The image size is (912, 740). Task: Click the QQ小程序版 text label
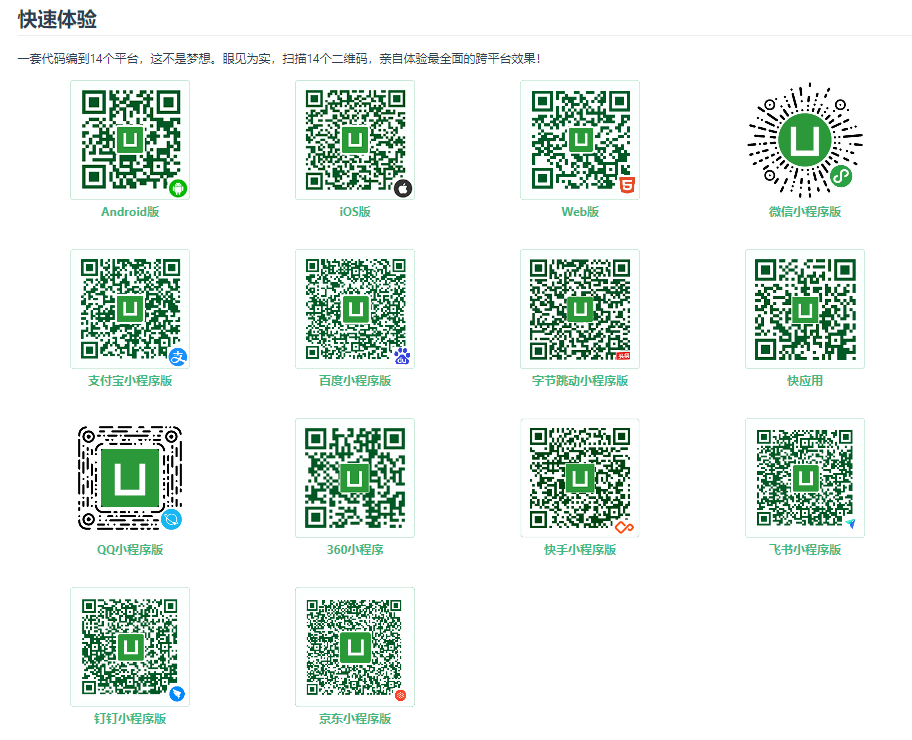pos(130,550)
